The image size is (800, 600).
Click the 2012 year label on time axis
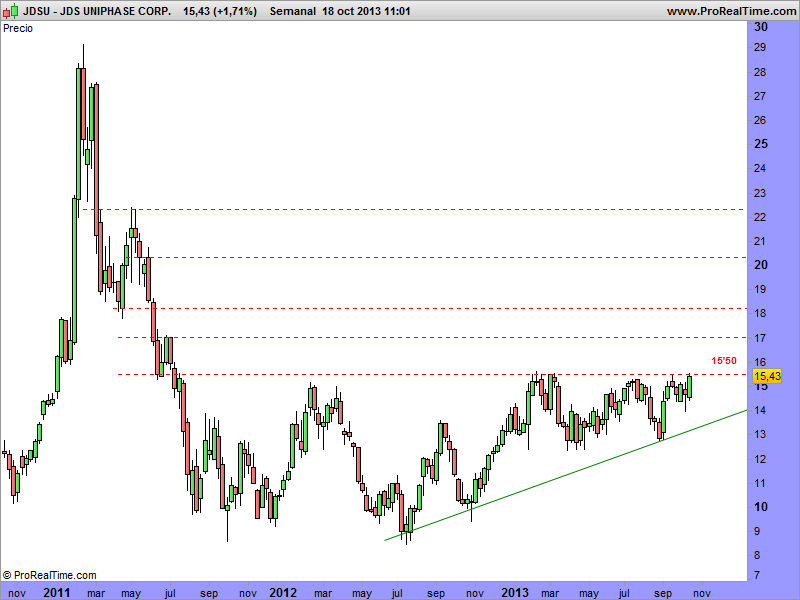(x=283, y=592)
